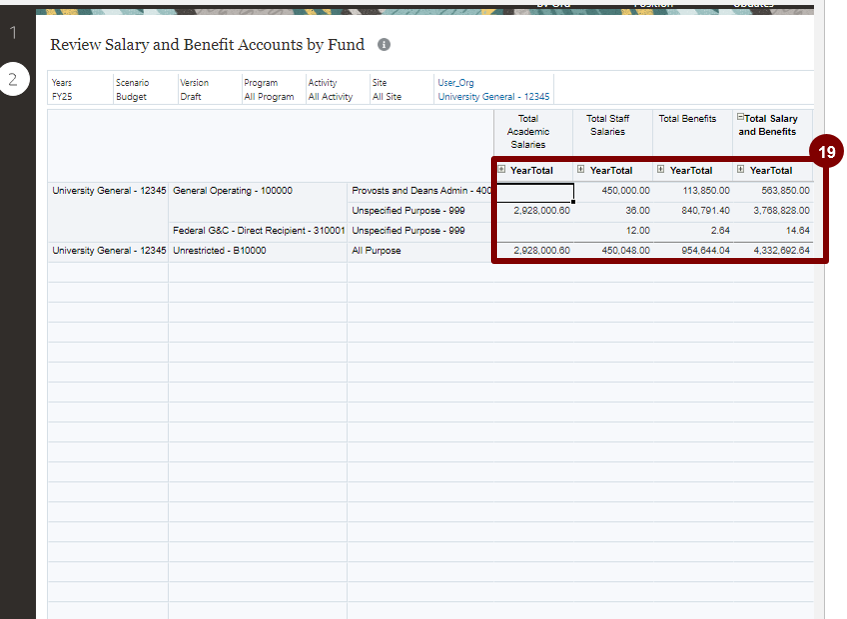
Task: Select the empty Academic Salaries cell for Provosts
Action: coord(534,191)
